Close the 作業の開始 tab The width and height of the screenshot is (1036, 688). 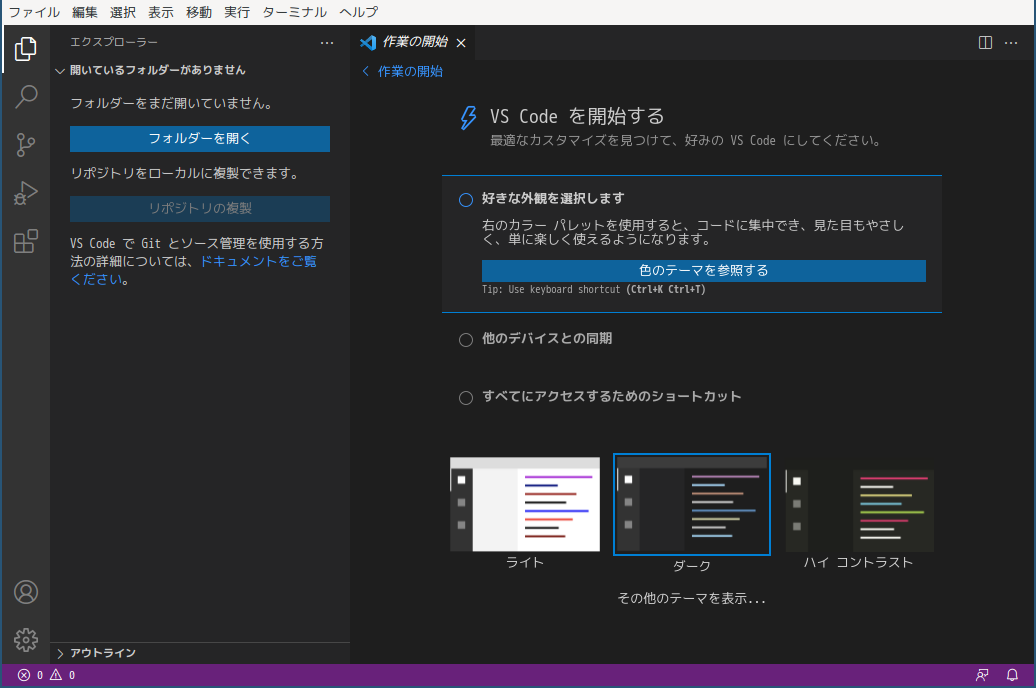click(x=461, y=43)
